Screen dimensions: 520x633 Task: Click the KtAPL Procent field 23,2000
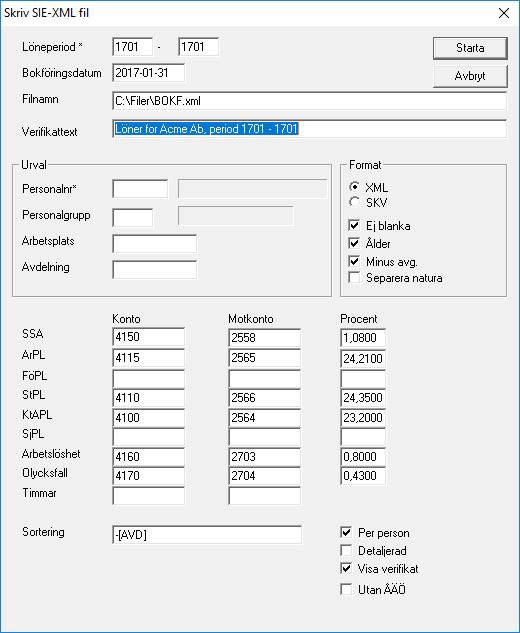point(363,418)
